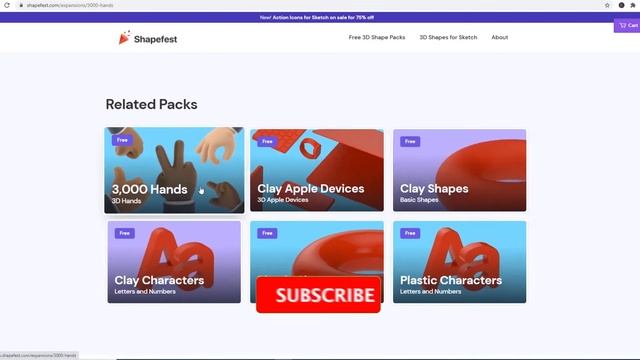Reload the page with the browser refresh icon
The width and height of the screenshot is (640, 360).
click(7, 5)
